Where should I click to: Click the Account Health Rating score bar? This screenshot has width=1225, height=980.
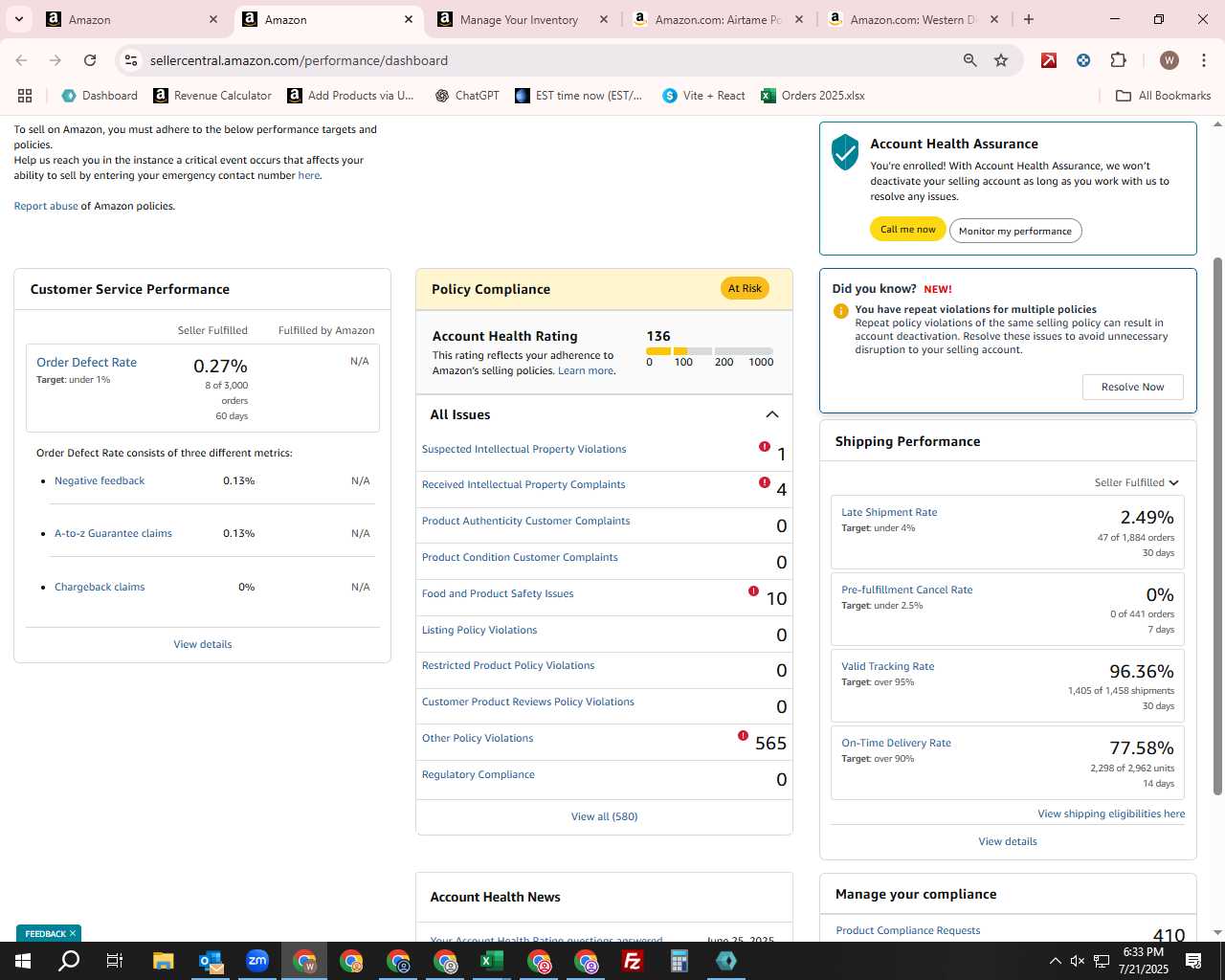click(x=709, y=351)
